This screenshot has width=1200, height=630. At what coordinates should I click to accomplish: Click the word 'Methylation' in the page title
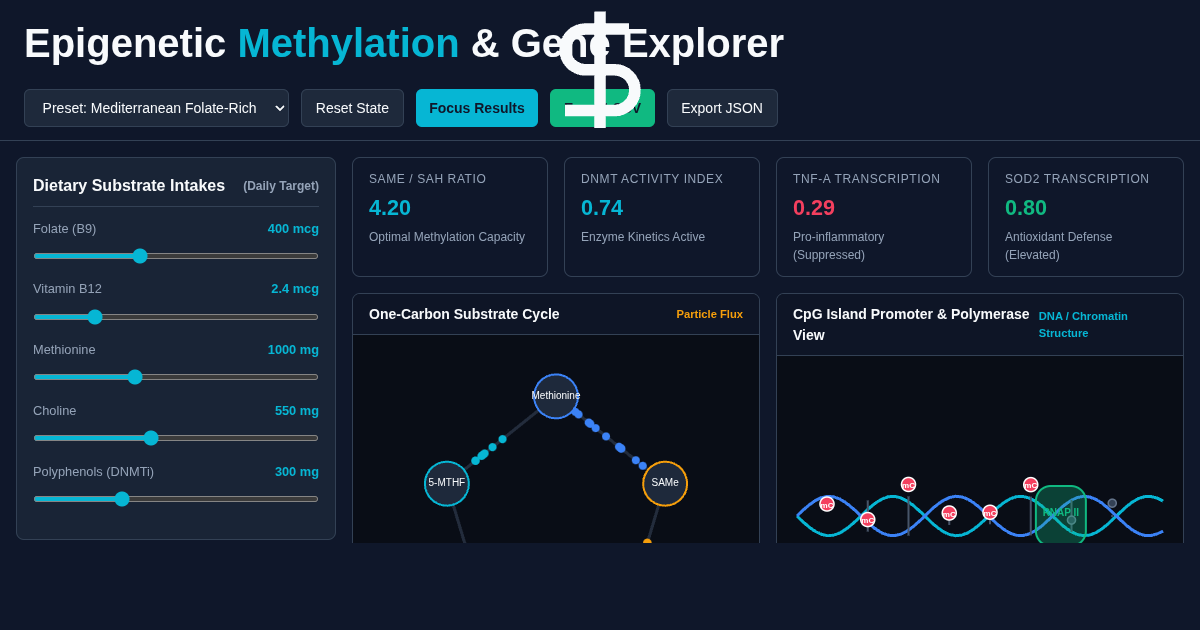click(x=348, y=44)
